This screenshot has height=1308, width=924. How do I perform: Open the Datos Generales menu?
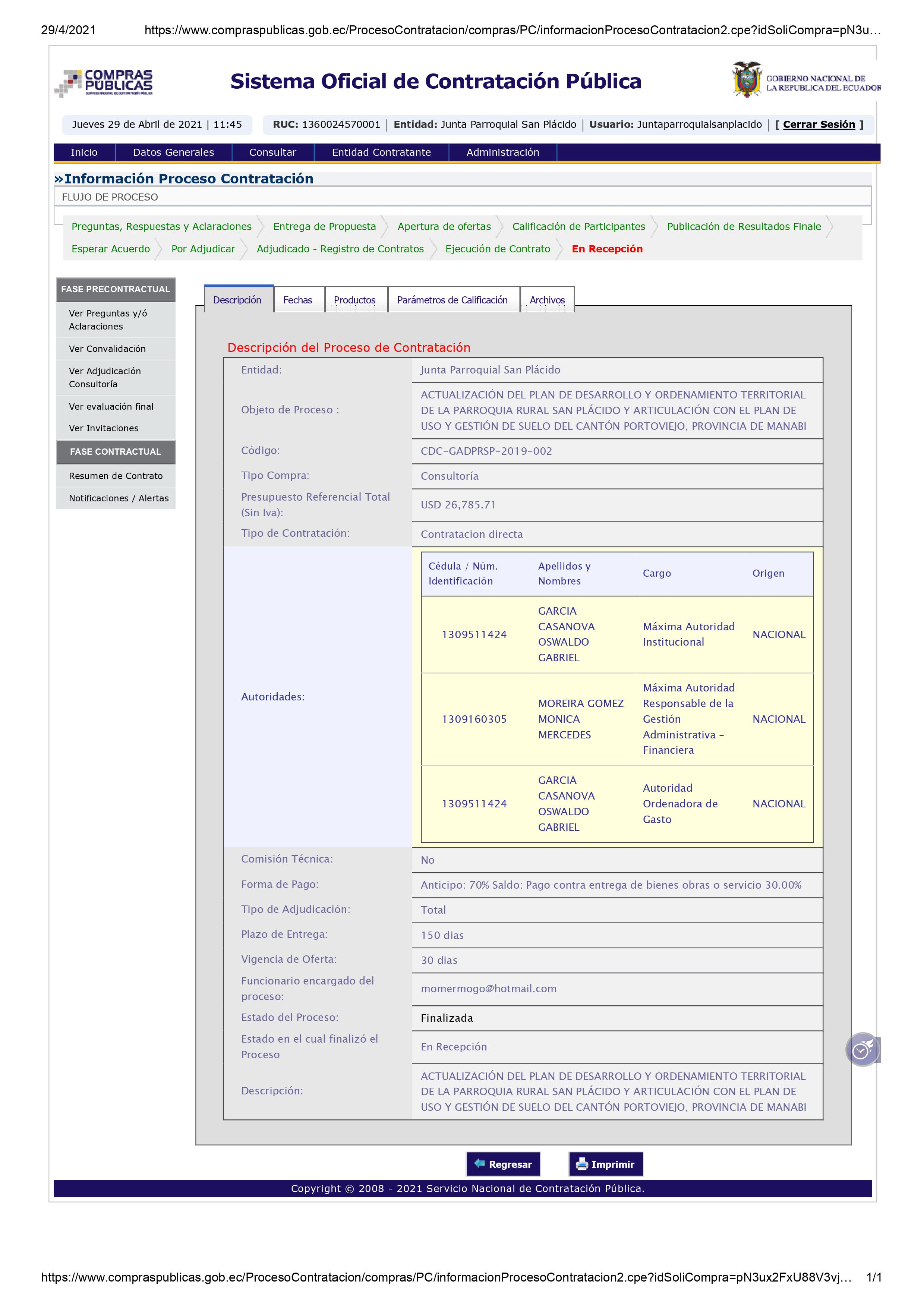pyautogui.click(x=173, y=152)
